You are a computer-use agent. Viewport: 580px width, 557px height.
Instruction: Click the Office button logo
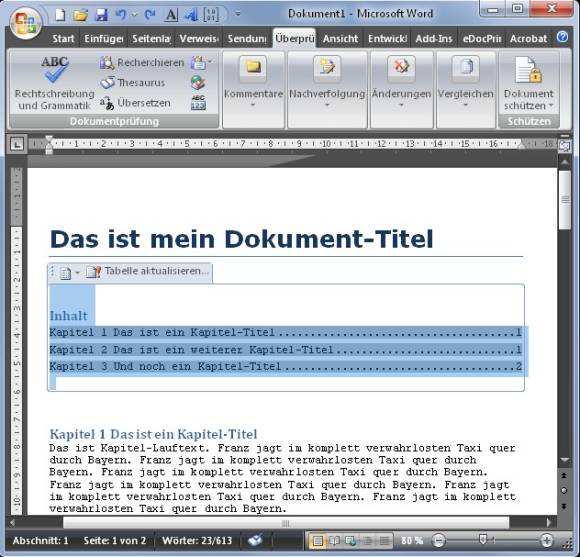coord(25,23)
